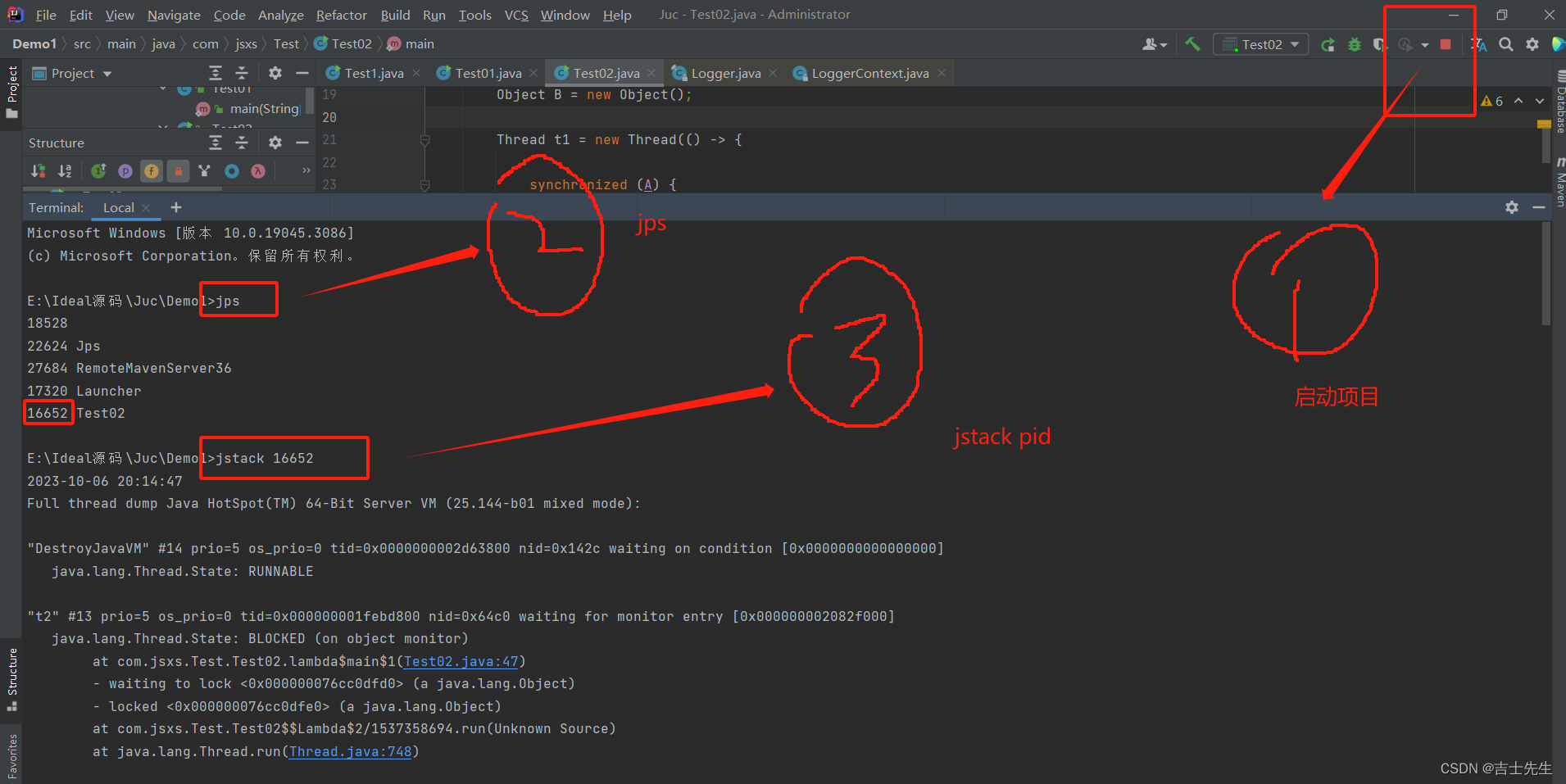Screen dimensions: 1566x784
Task: Show more Structure toolbar actions chevron
Action: click(306, 170)
